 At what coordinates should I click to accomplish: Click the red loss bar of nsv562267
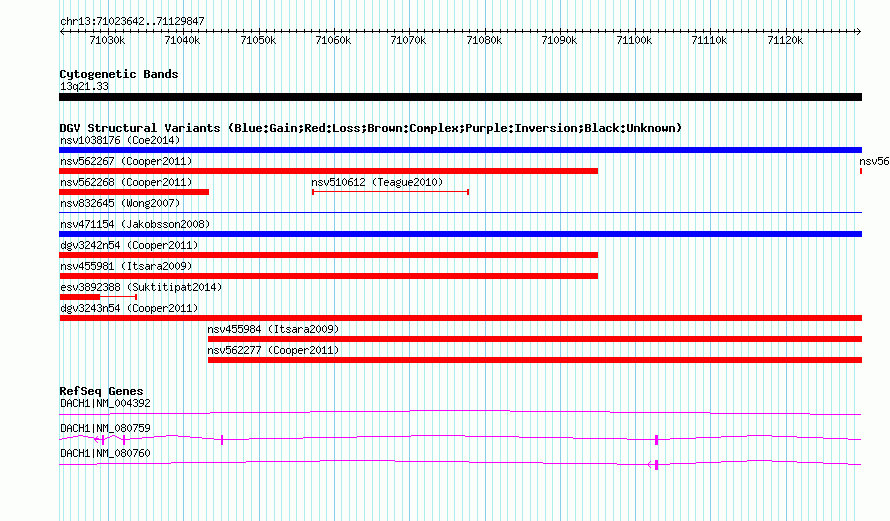pyautogui.click(x=329, y=171)
